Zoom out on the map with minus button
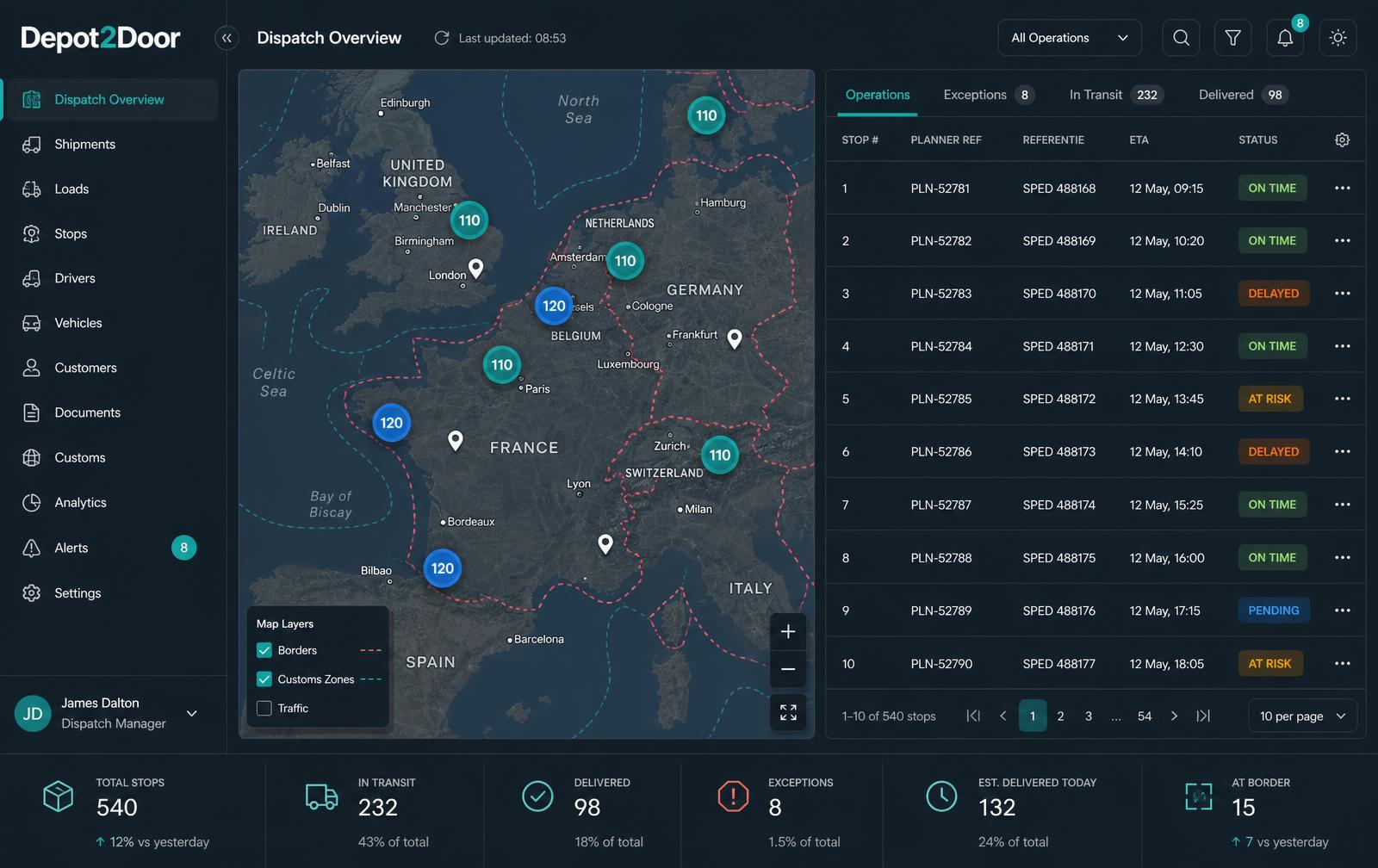 click(x=788, y=669)
